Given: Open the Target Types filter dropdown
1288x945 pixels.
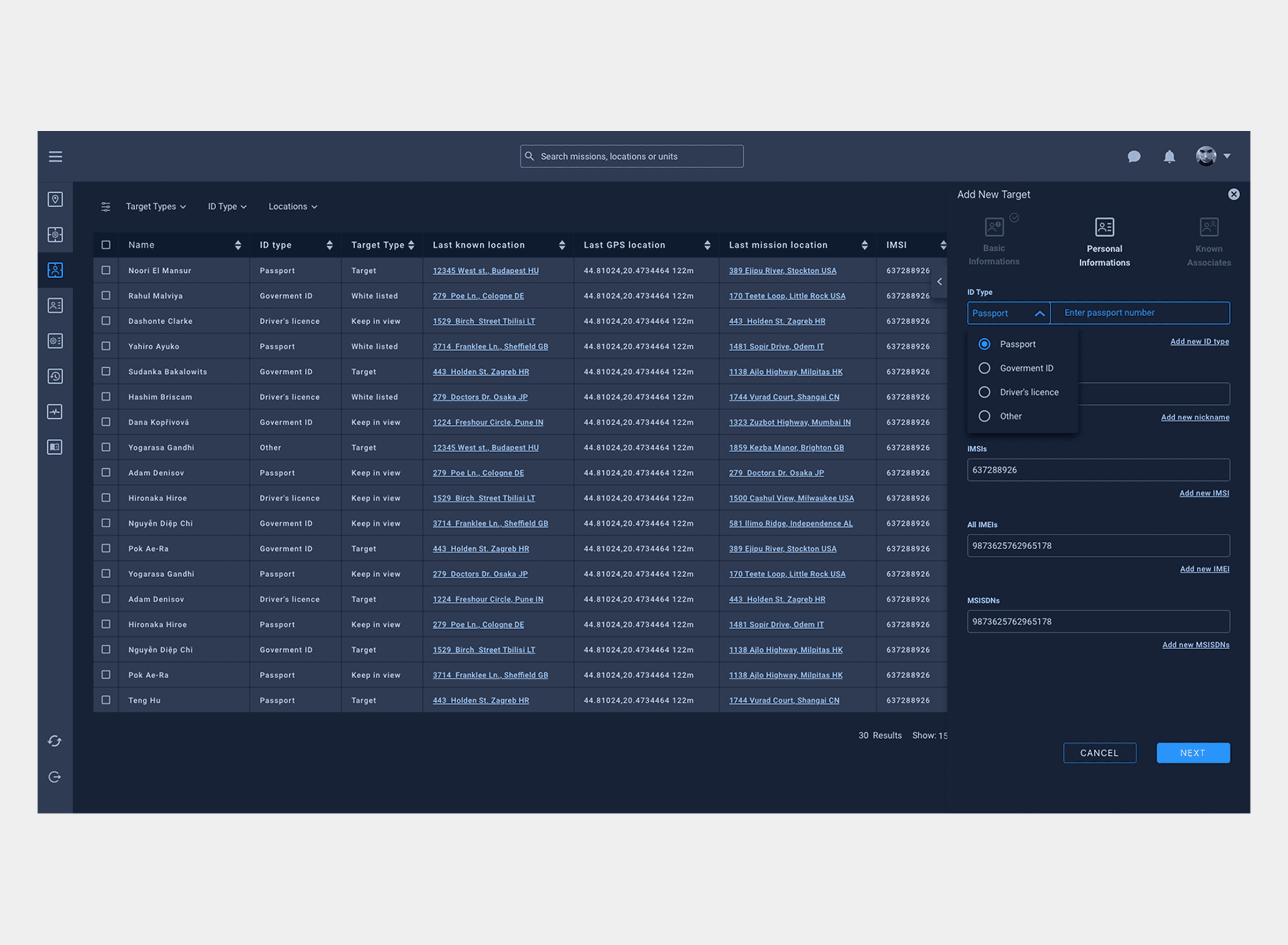Looking at the screenshot, I should (x=156, y=207).
